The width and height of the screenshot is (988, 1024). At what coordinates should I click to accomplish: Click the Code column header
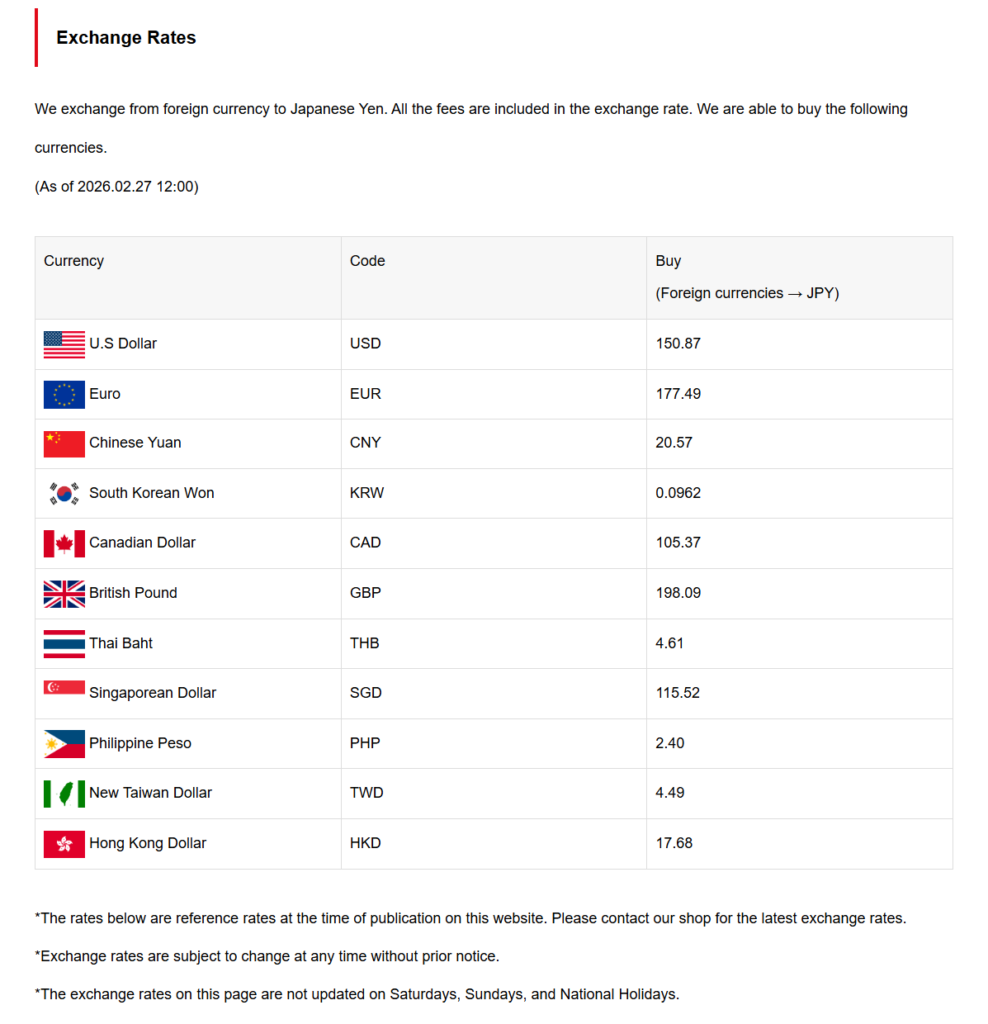point(367,261)
